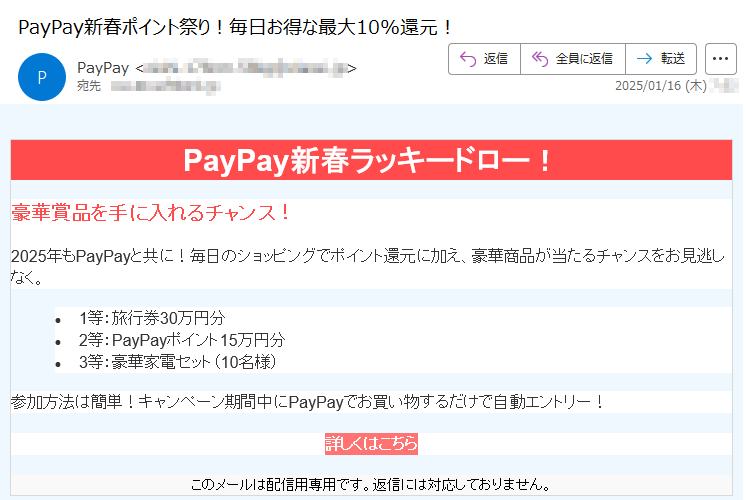Viewport: 748px width, 500px height.
Task: Click the email subject line text
Action: 235,27
